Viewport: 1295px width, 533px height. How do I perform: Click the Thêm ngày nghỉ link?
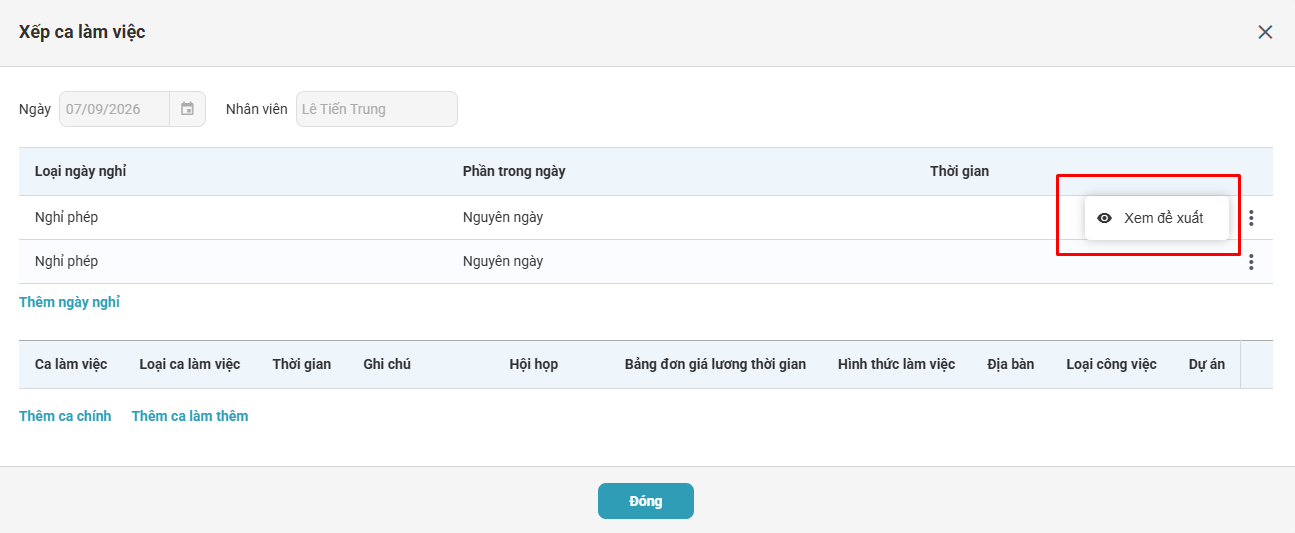[x=69, y=302]
